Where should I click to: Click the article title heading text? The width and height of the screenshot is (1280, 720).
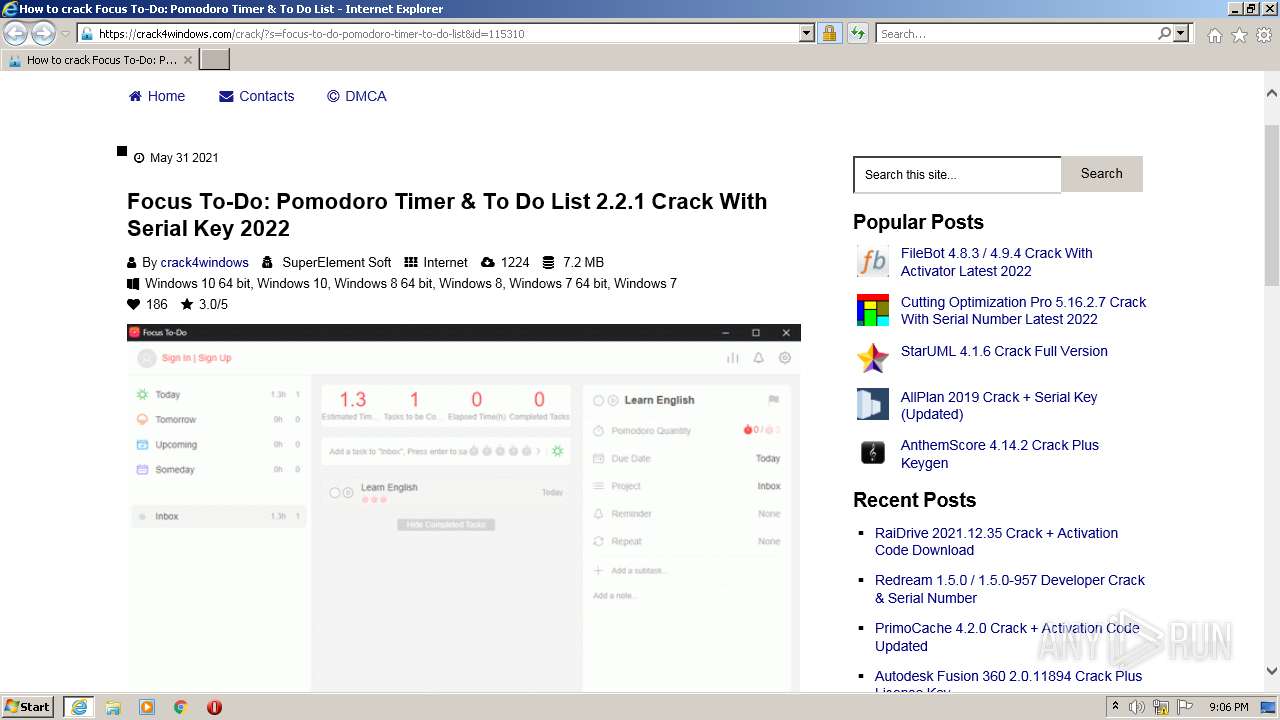(447, 214)
